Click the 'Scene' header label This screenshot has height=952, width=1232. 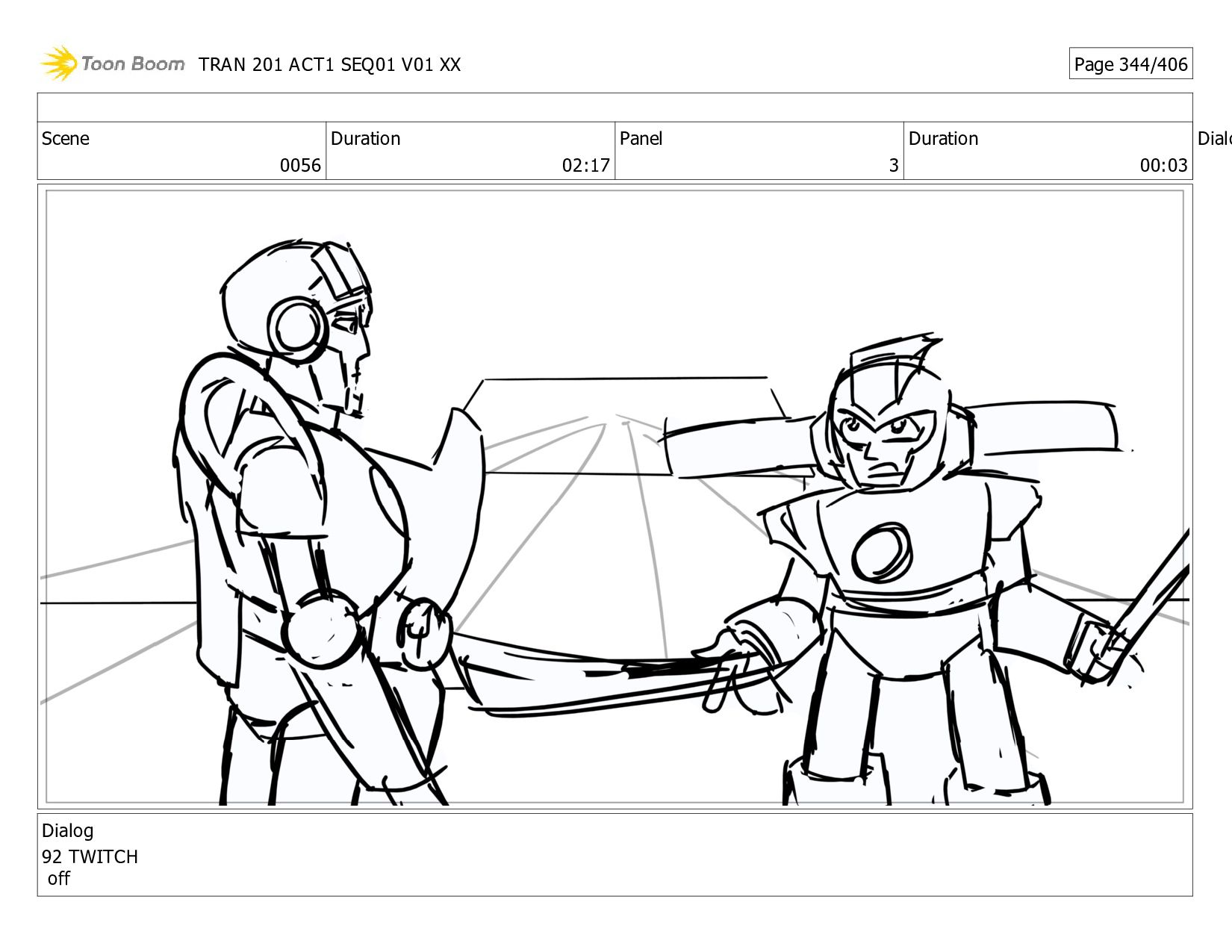(x=66, y=139)
